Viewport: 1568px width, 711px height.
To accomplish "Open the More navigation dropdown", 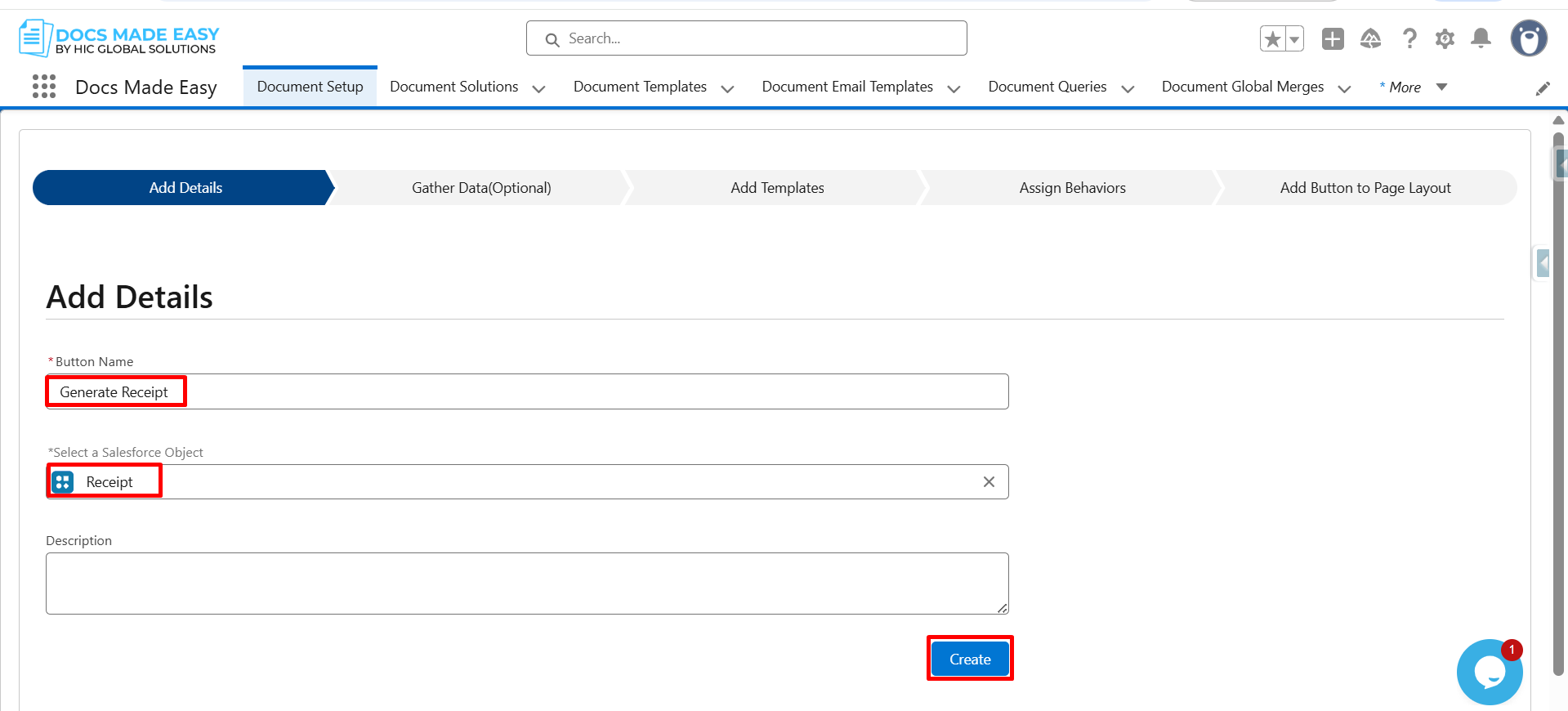I will pyautogui.click(x=1414, y=87).
